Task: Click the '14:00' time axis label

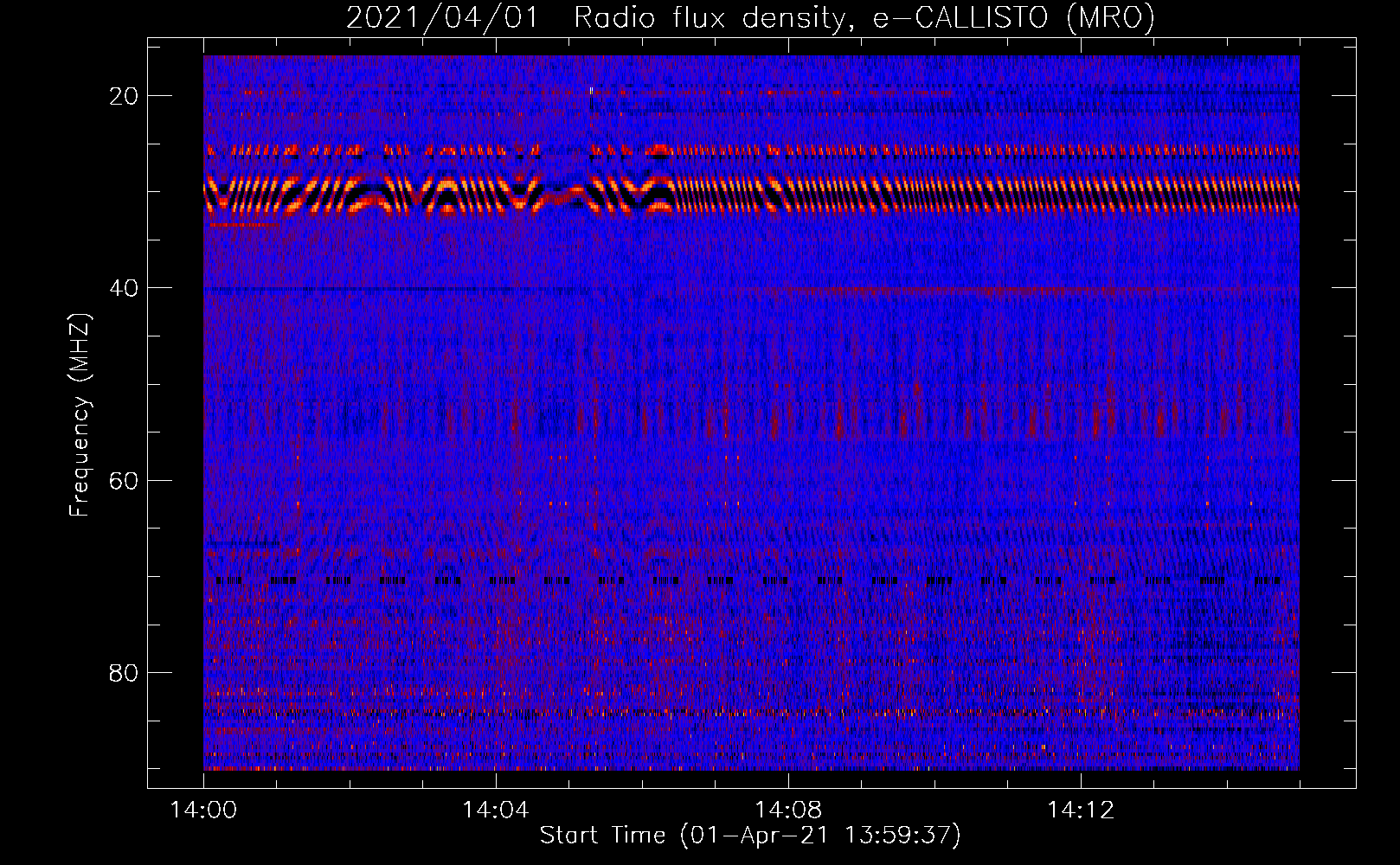Action: point(203,811)
